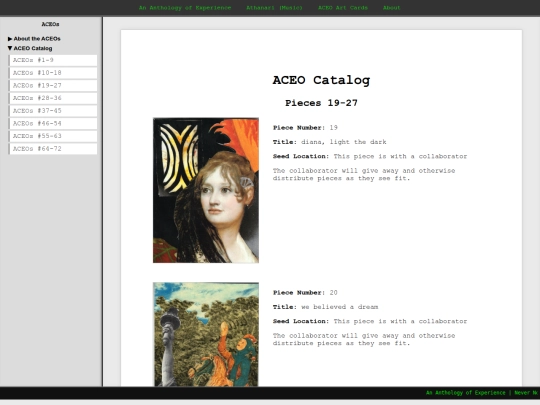This screenshot has height=405, width=540.
Task: Go to ACEOs #37-45 page
Action: coord(53,111)
